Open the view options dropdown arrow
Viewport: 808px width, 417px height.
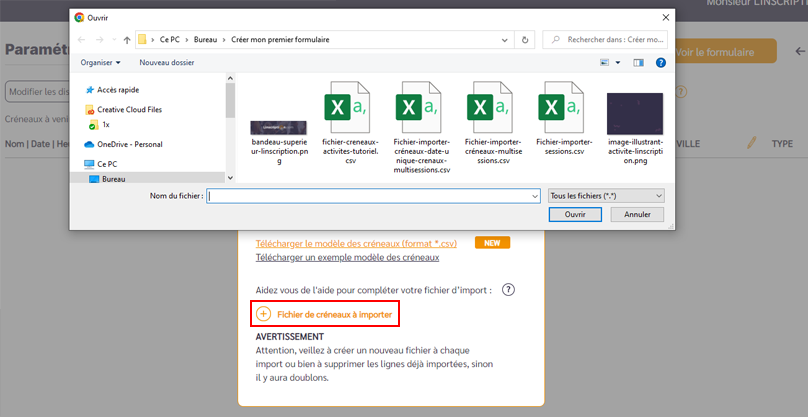point(617,62)
